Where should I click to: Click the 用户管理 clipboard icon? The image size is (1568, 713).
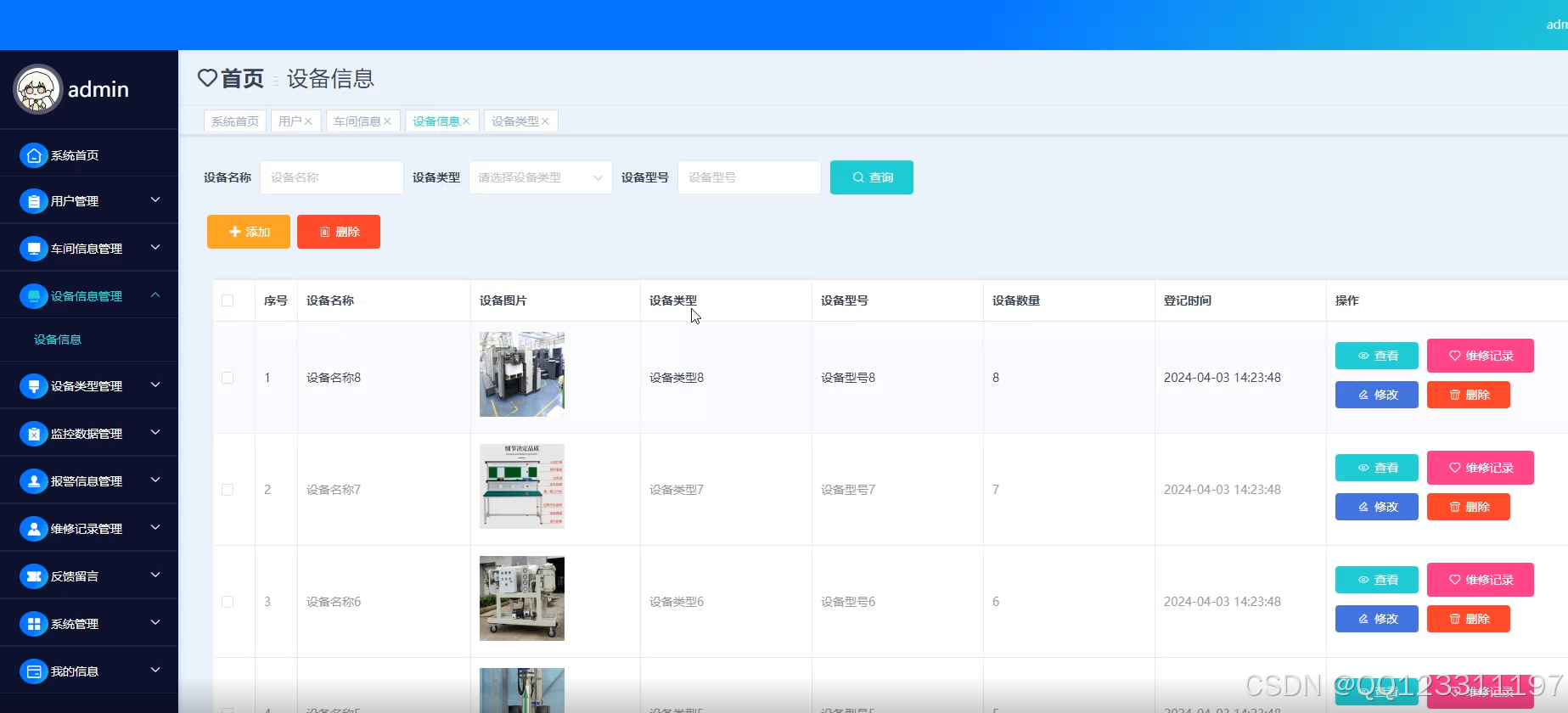(34, 201)
